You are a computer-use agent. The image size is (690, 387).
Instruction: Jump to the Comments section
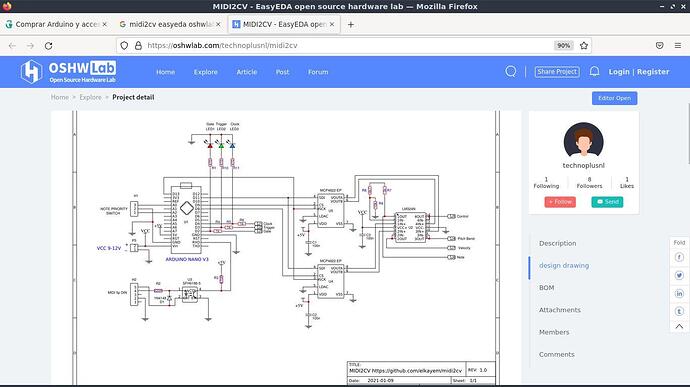557,354
